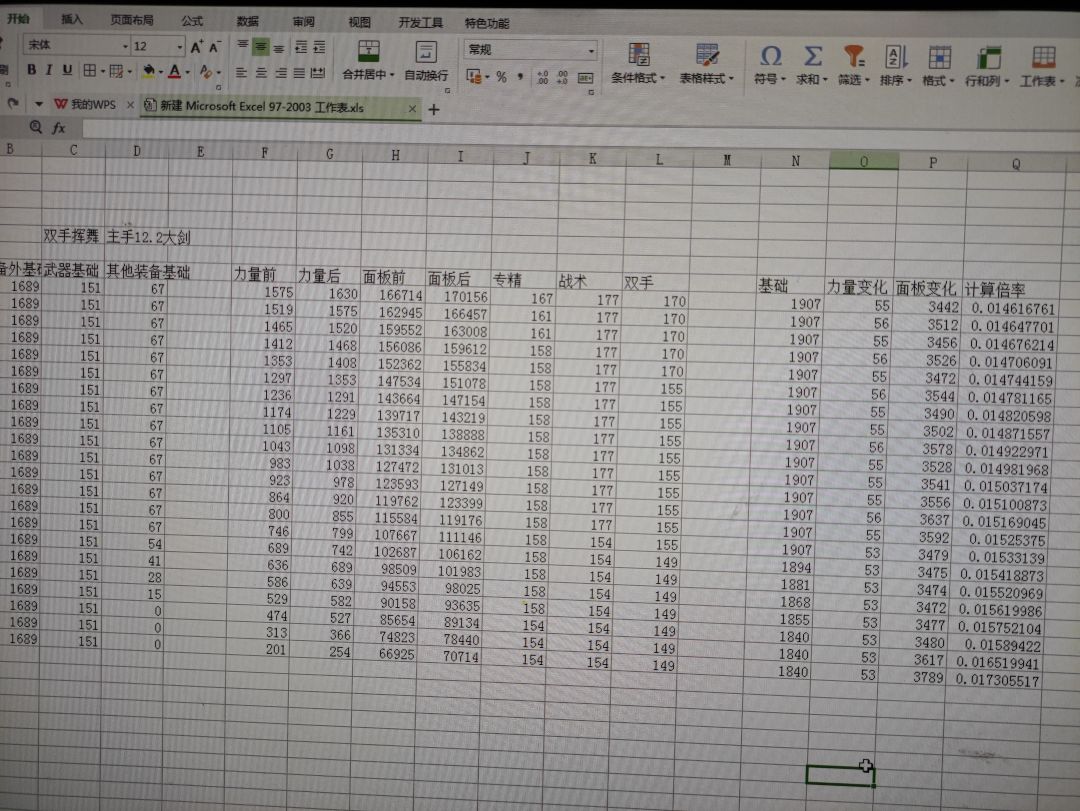This screenshot has width=1080, height=811.
Task: Click the 行和列 rows and columns icon
Action: click(988, 58)
